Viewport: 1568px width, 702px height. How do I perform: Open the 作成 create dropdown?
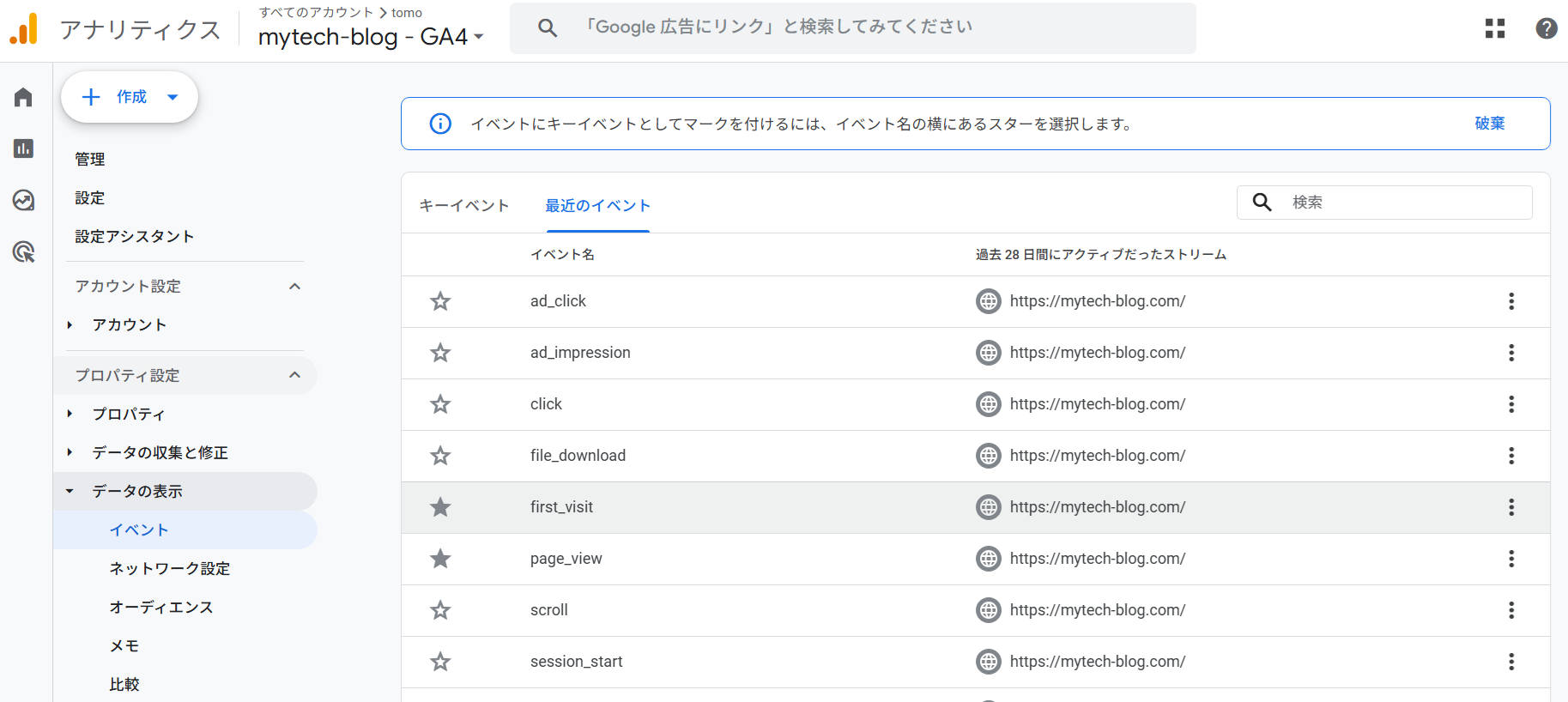click(130, 97)
